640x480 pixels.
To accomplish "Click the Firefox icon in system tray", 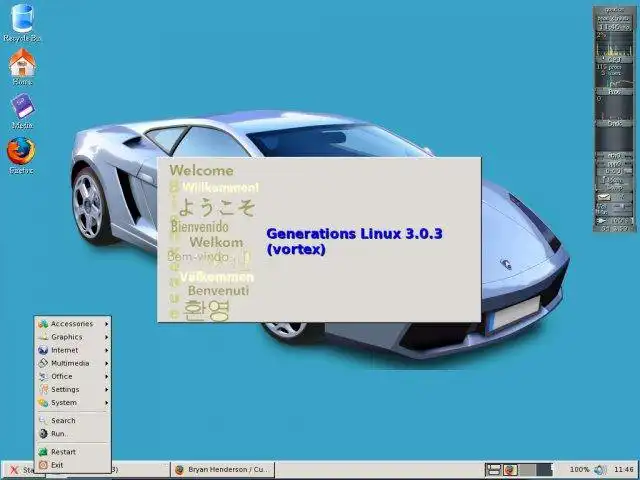I will [x=510, y=470].
